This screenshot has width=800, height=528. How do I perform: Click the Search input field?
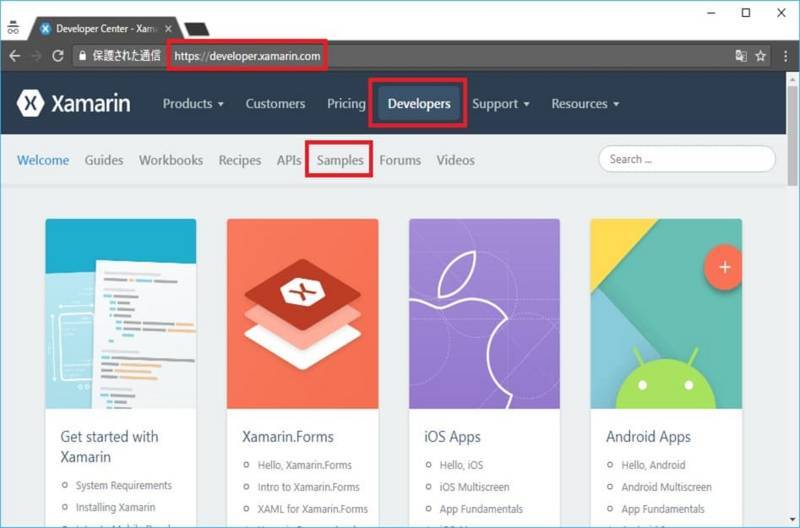pyautogui.click(x=687, y=159)
